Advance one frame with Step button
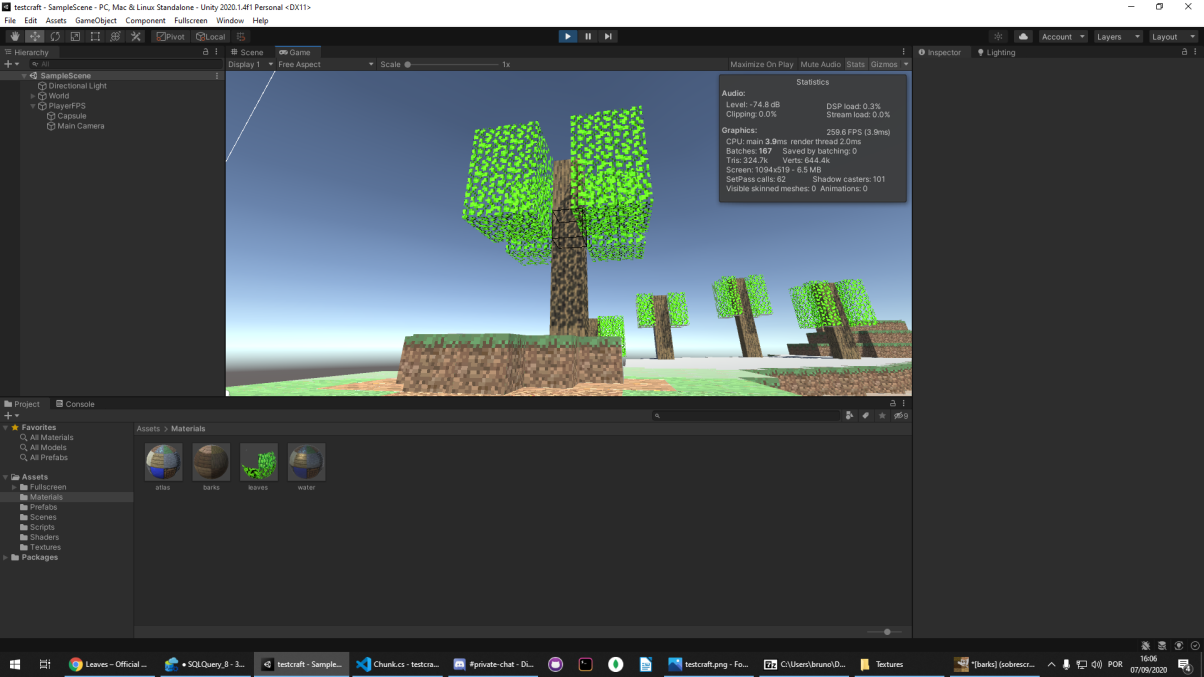Screen dimensions: 1204x677 608,36
